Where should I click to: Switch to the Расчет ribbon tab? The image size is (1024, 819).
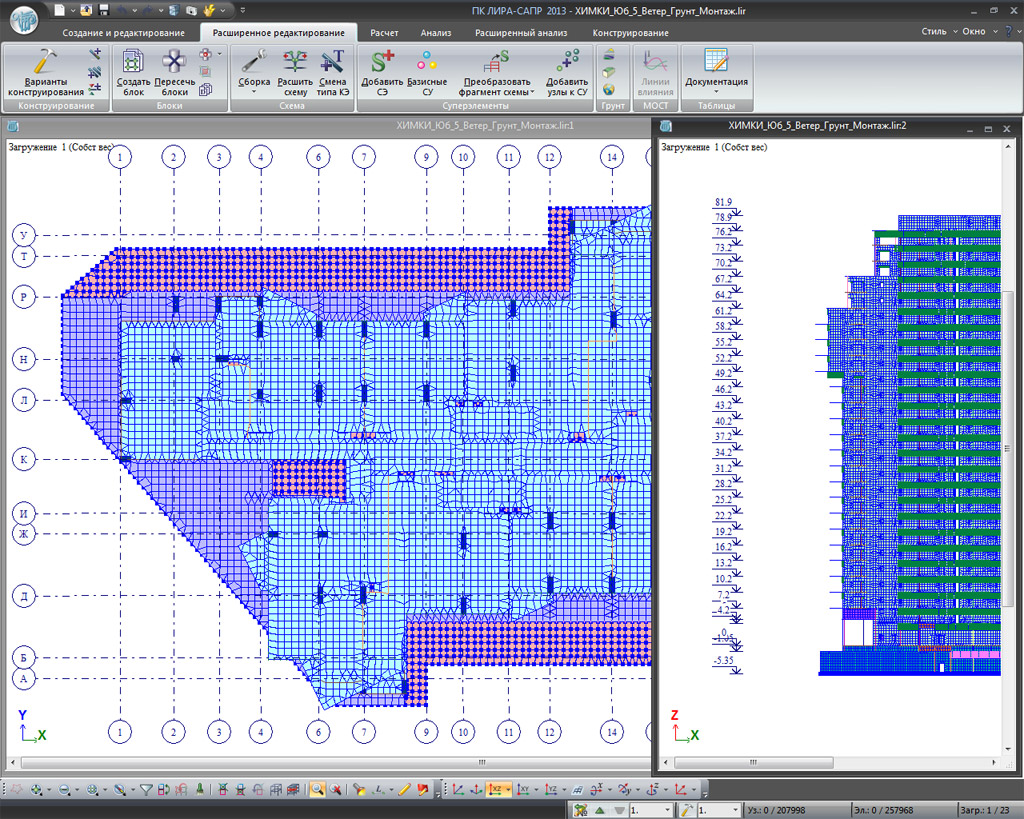coord(384,33)
